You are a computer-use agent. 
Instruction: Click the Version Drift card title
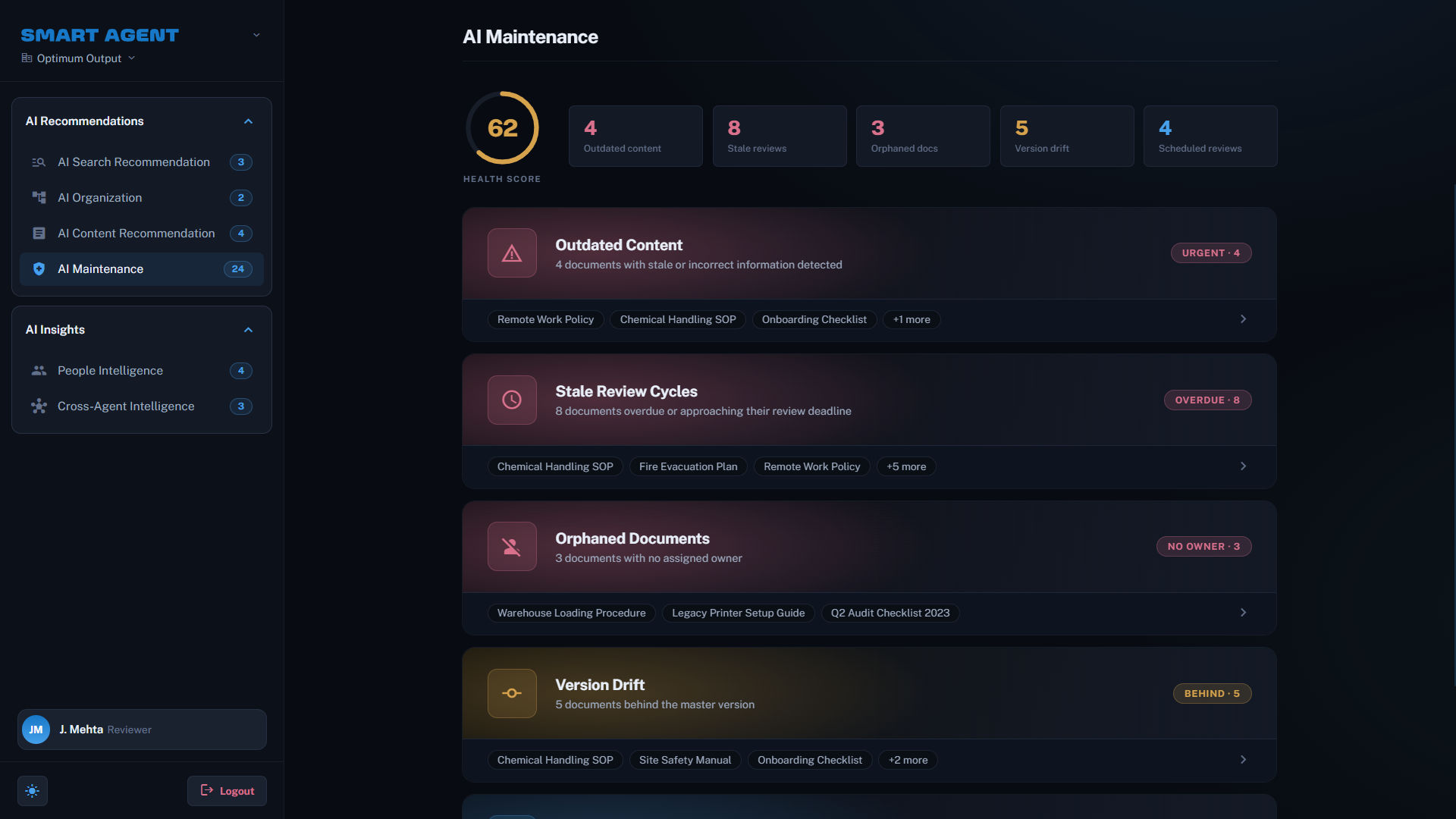pyautogui.click(x=600, y=685)
